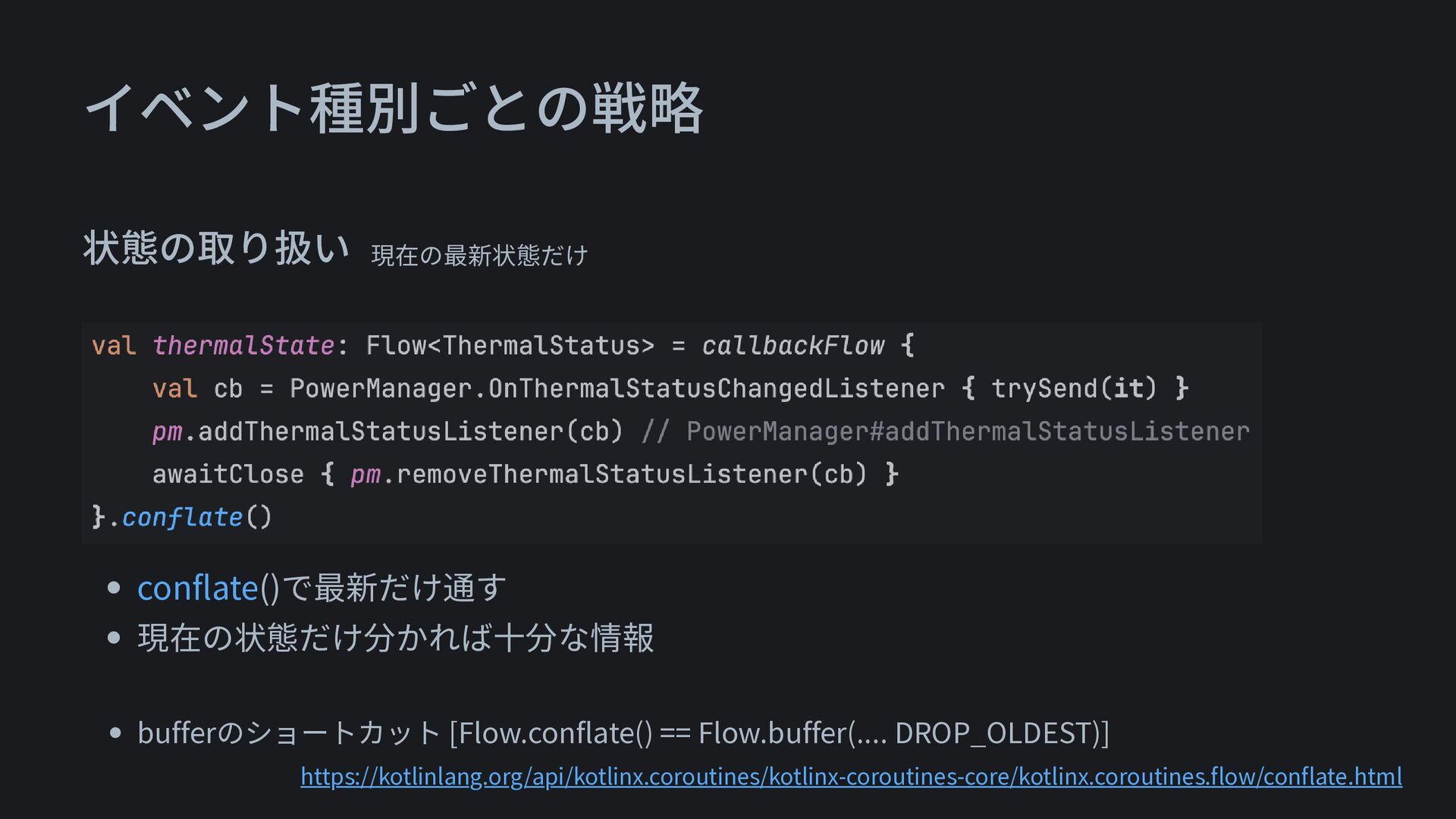The height and width of the screenshot is (819, 1456).
Task: Open the kotlinlang.org conflate.html documentation link
Action: (x=851, y=777)
